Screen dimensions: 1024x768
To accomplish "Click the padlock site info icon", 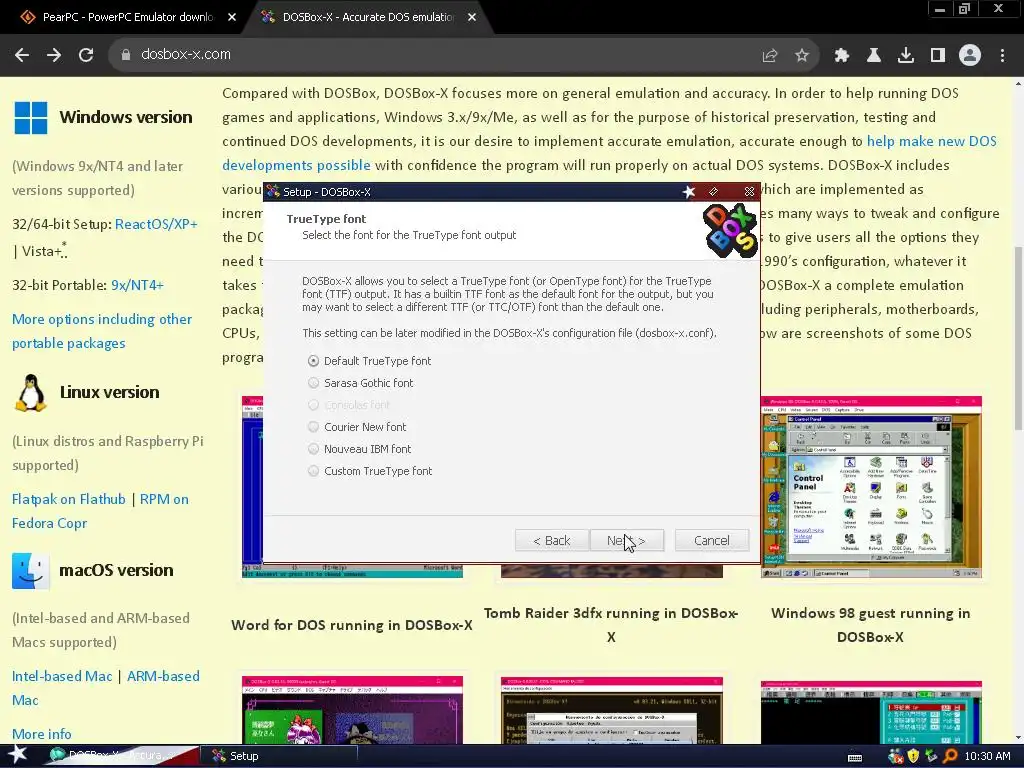I will 126,55.
